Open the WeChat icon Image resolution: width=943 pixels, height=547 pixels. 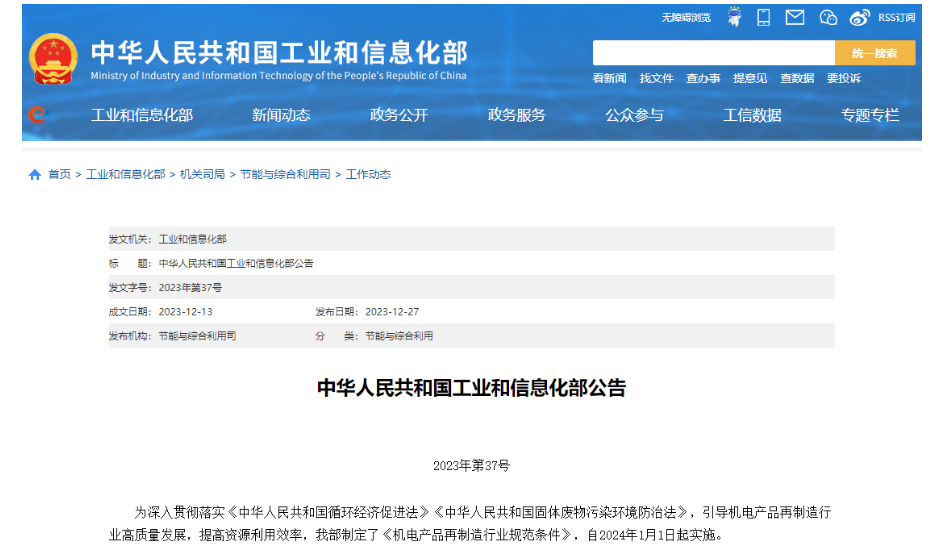click(x=828, y=17)
